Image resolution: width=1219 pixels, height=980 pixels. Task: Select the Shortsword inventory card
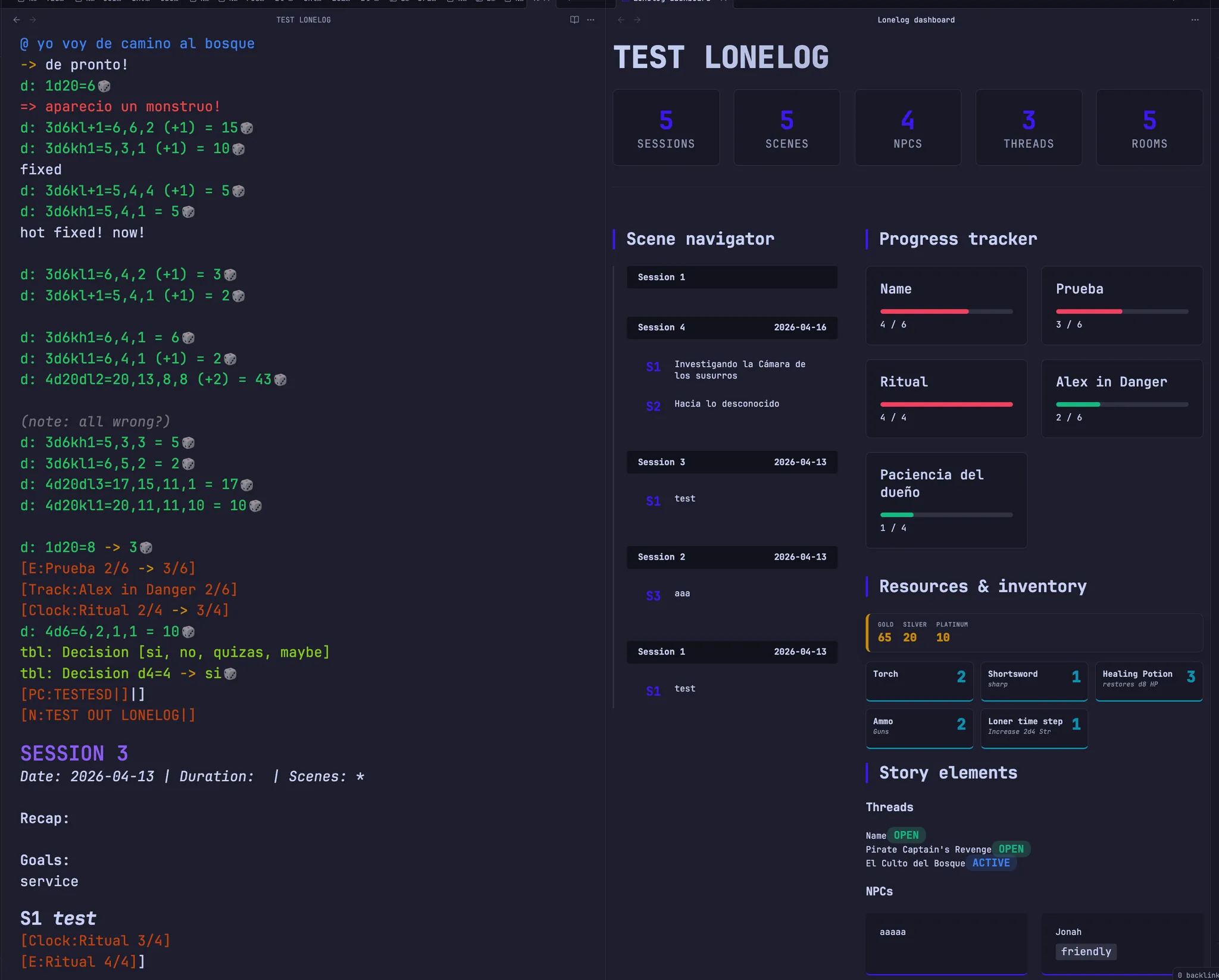pyautogui.click(x=1034, y=681)
